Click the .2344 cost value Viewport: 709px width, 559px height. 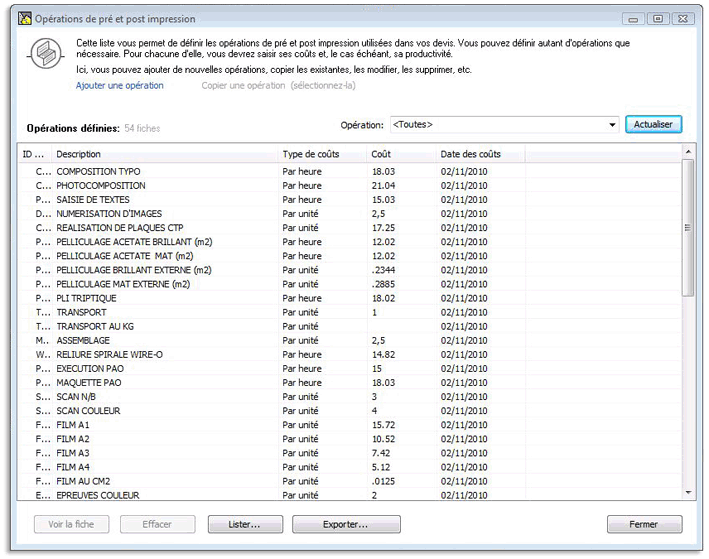pos(383,270)
